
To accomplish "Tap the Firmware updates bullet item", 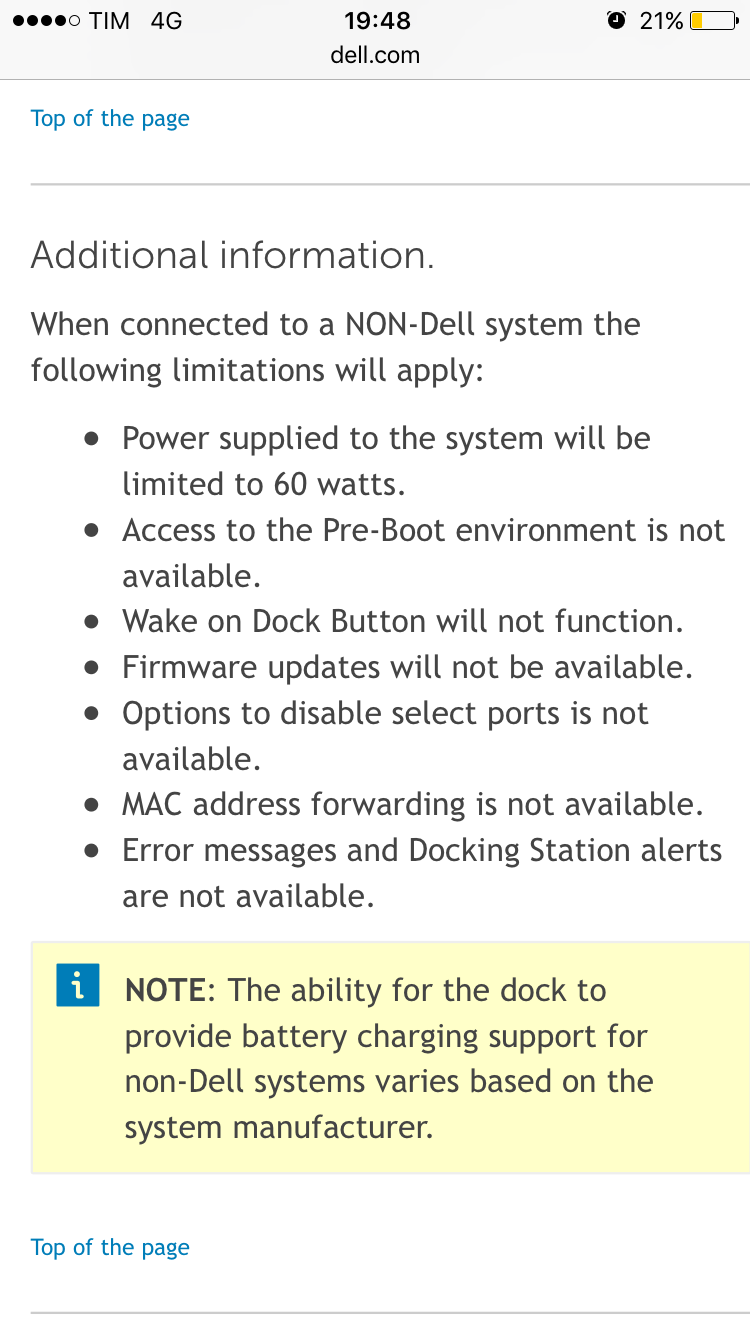I will tap(407, 667).
